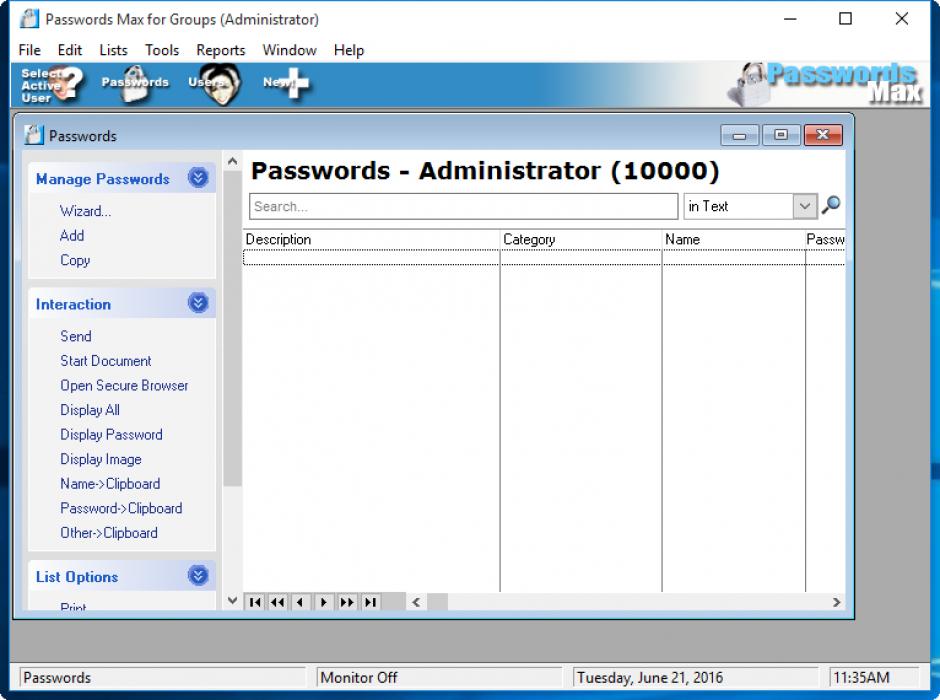
Task: Sort by the Description column header
Action: (371, 239)
